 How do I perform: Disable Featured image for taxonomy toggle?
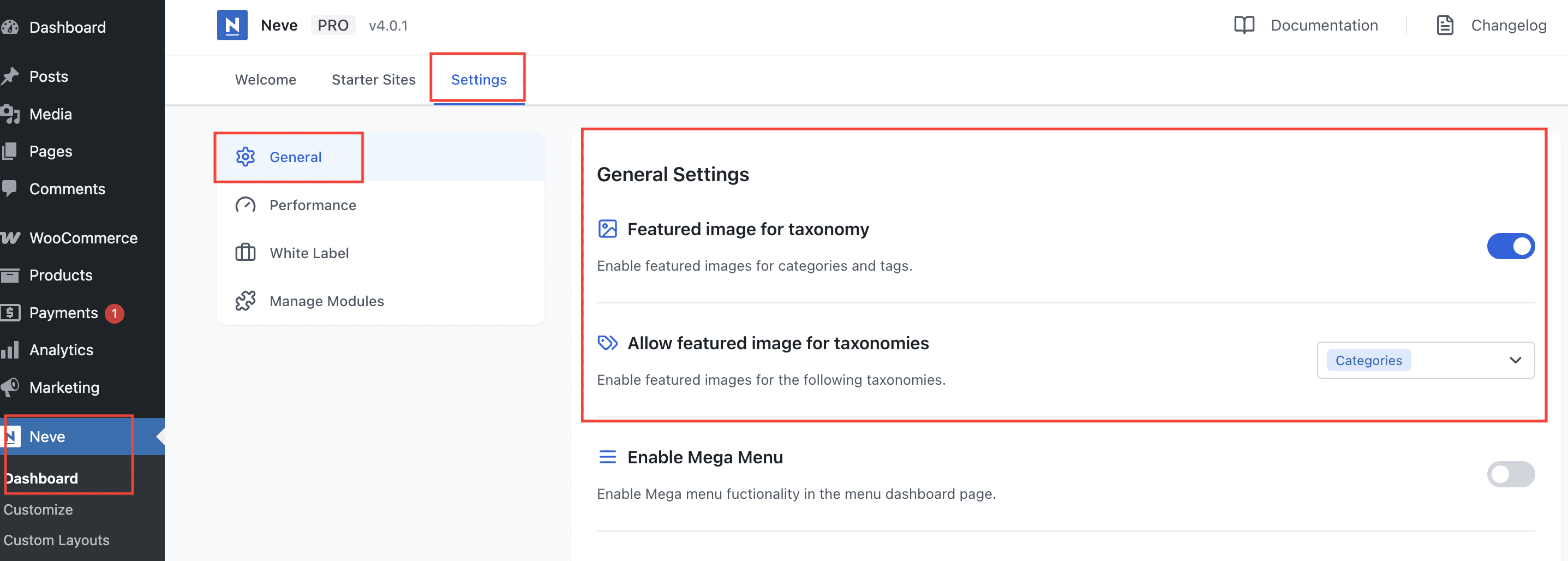point(1510,247)
